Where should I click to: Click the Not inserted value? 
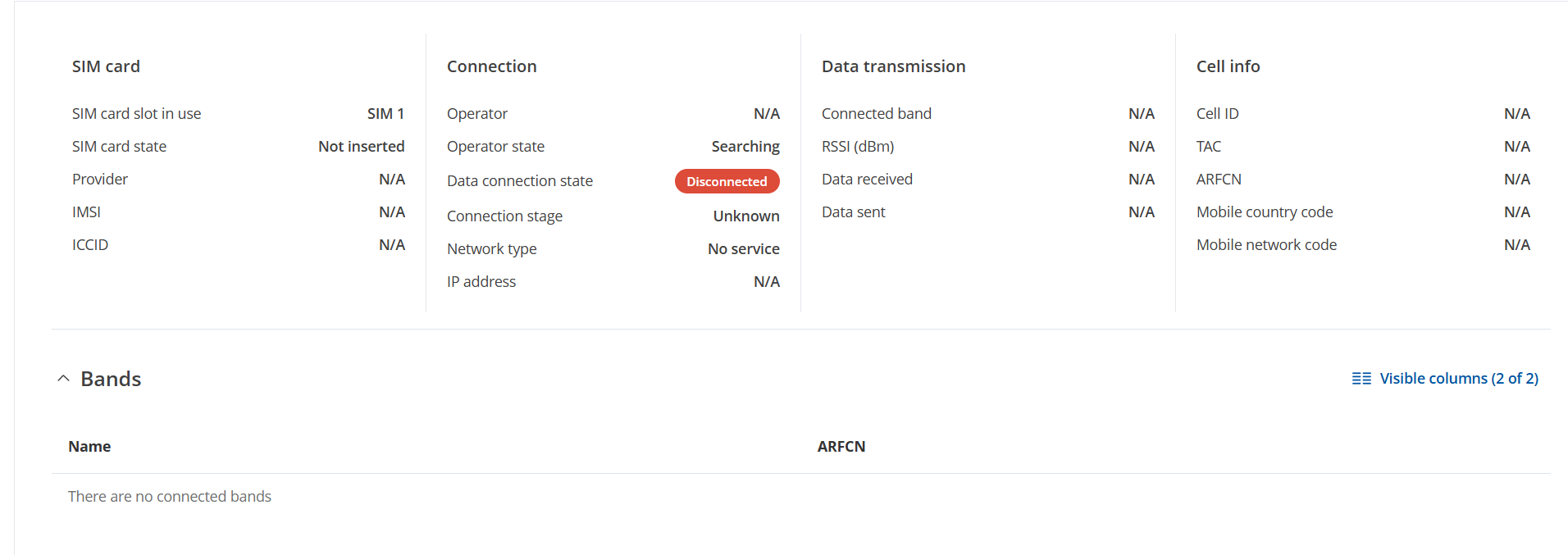click(361, 147)
